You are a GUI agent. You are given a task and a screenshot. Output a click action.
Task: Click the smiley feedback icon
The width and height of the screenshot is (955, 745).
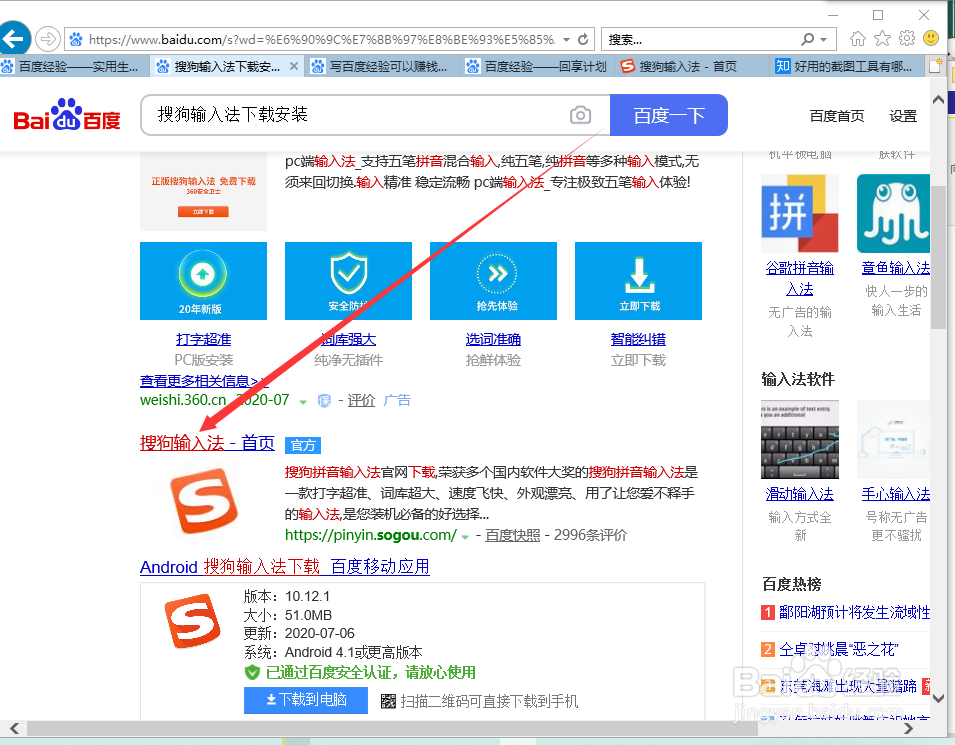pos(931,38)
